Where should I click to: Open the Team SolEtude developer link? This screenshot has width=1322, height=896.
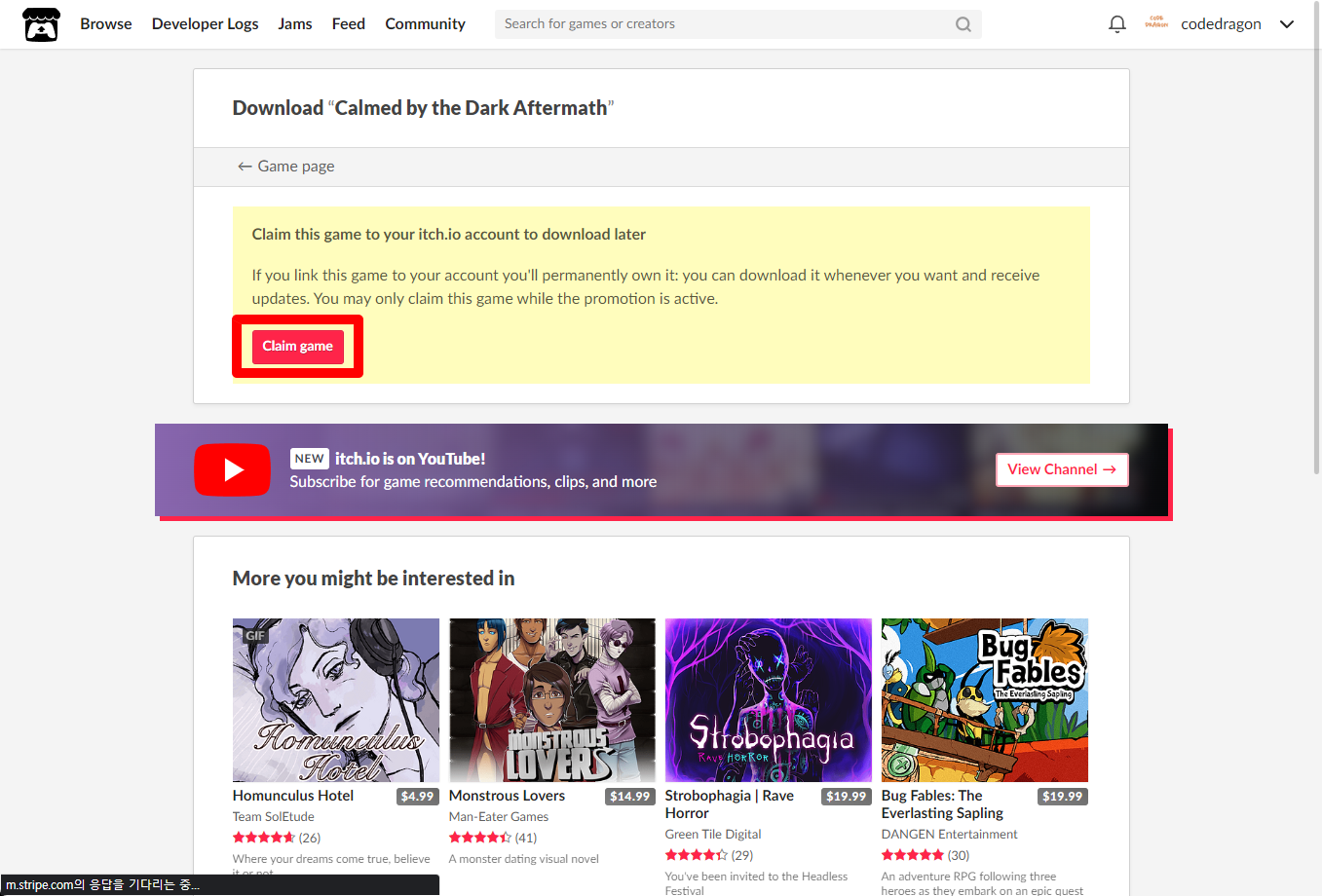click(273, 817)
